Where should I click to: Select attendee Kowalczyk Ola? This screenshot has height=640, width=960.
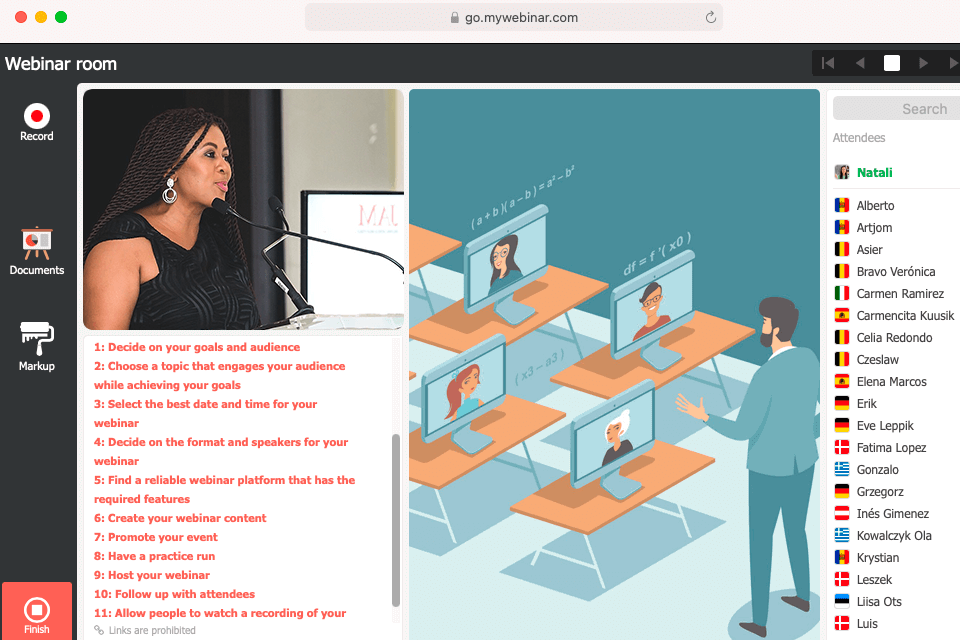(896, 536)
